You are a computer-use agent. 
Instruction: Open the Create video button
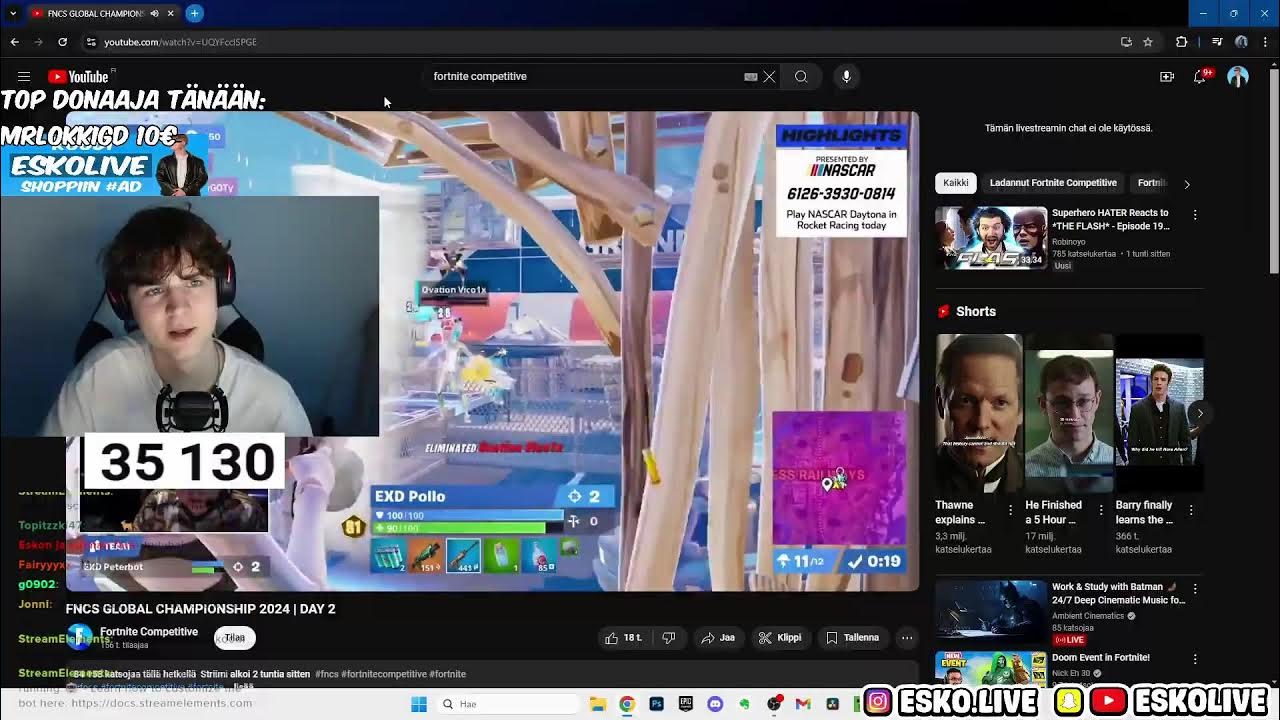pyautogui.click(x=1167, y=76)
